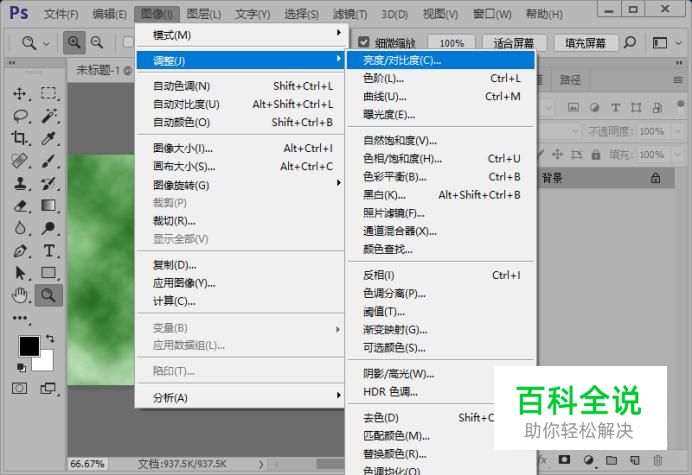This screenshot has width=692, height=475.
Task: Click zoom-out mode in options bar
Action: (97, 42)
